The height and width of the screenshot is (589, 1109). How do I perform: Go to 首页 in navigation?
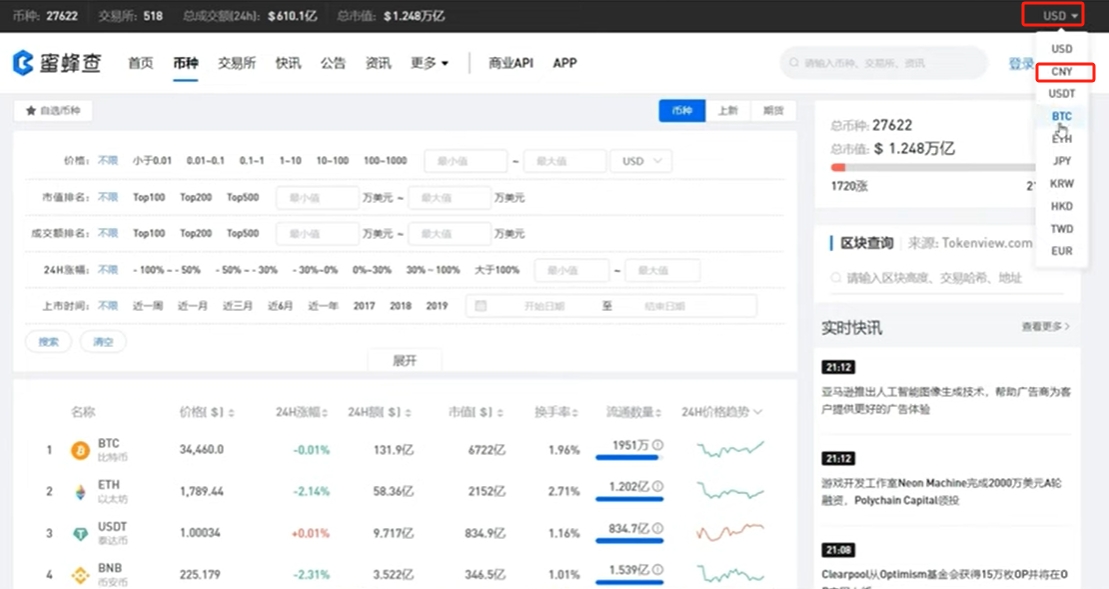point(140,63)
